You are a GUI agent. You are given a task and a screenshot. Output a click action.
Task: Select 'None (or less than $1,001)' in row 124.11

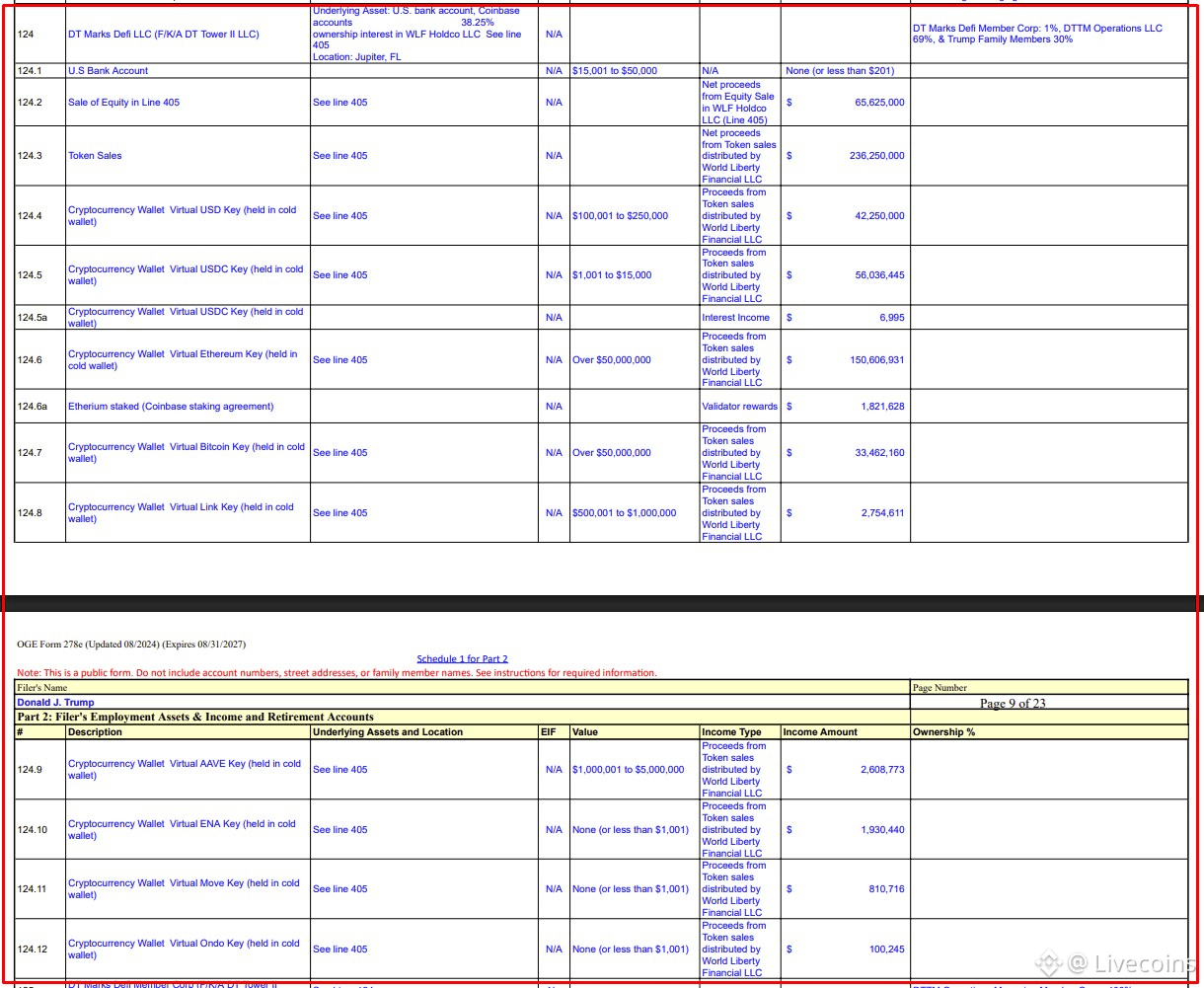click(x=631, y=889)
